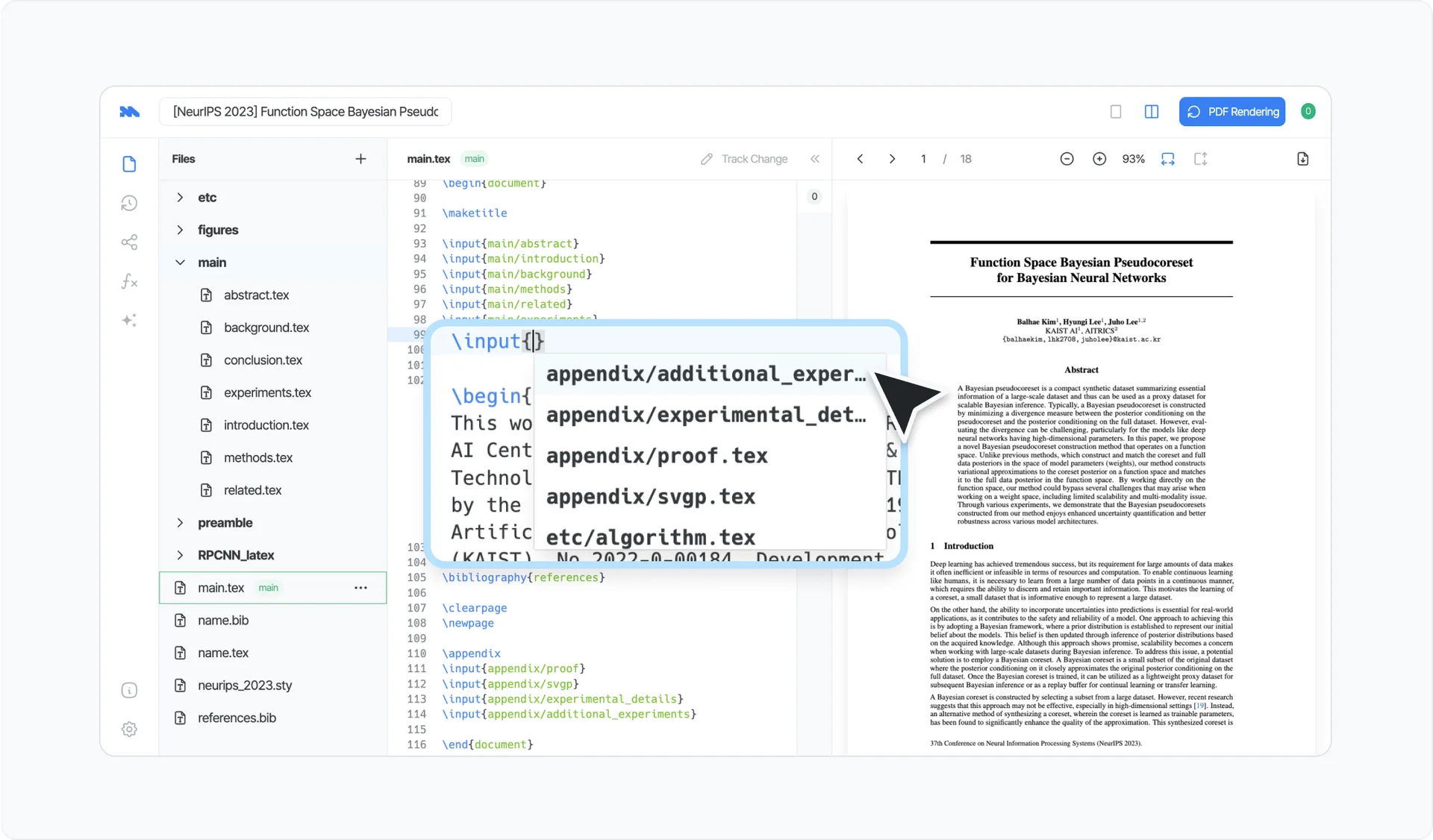
Task: Open the info icon in sidebar
Action: click(x=129, y=690)
